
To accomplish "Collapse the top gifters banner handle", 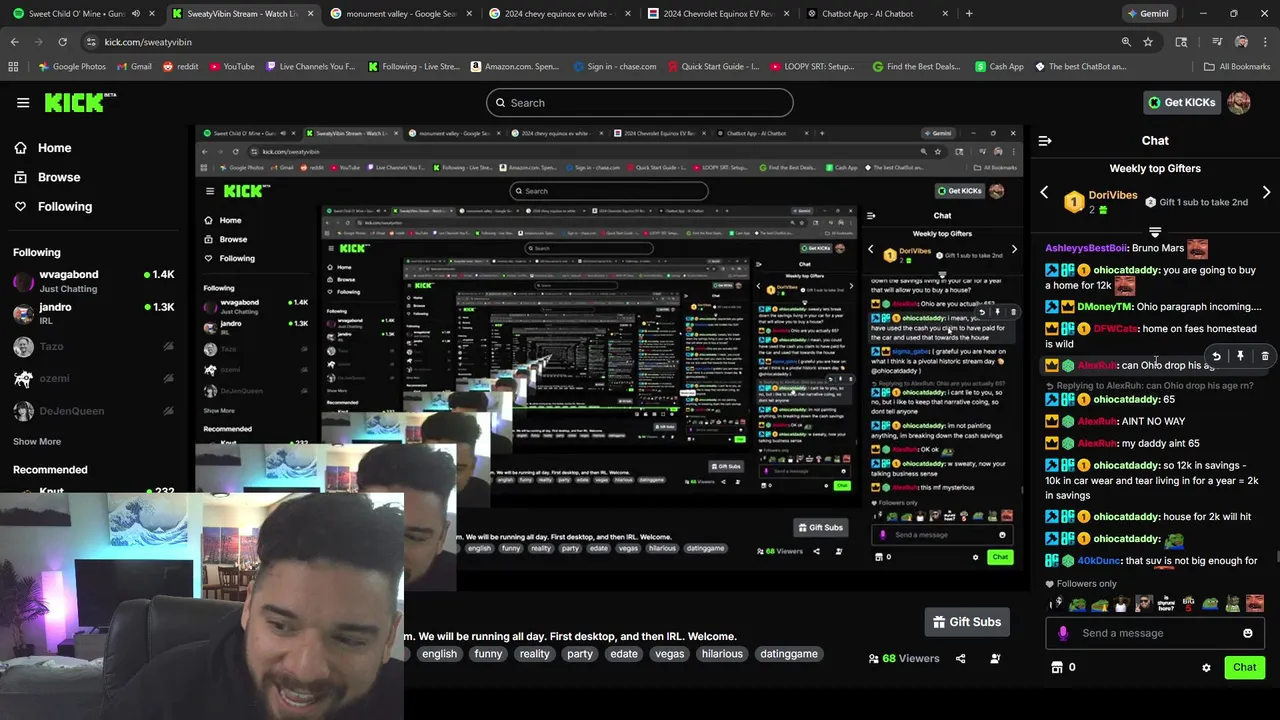I will pyautogui.click(x=1155, y=233).
